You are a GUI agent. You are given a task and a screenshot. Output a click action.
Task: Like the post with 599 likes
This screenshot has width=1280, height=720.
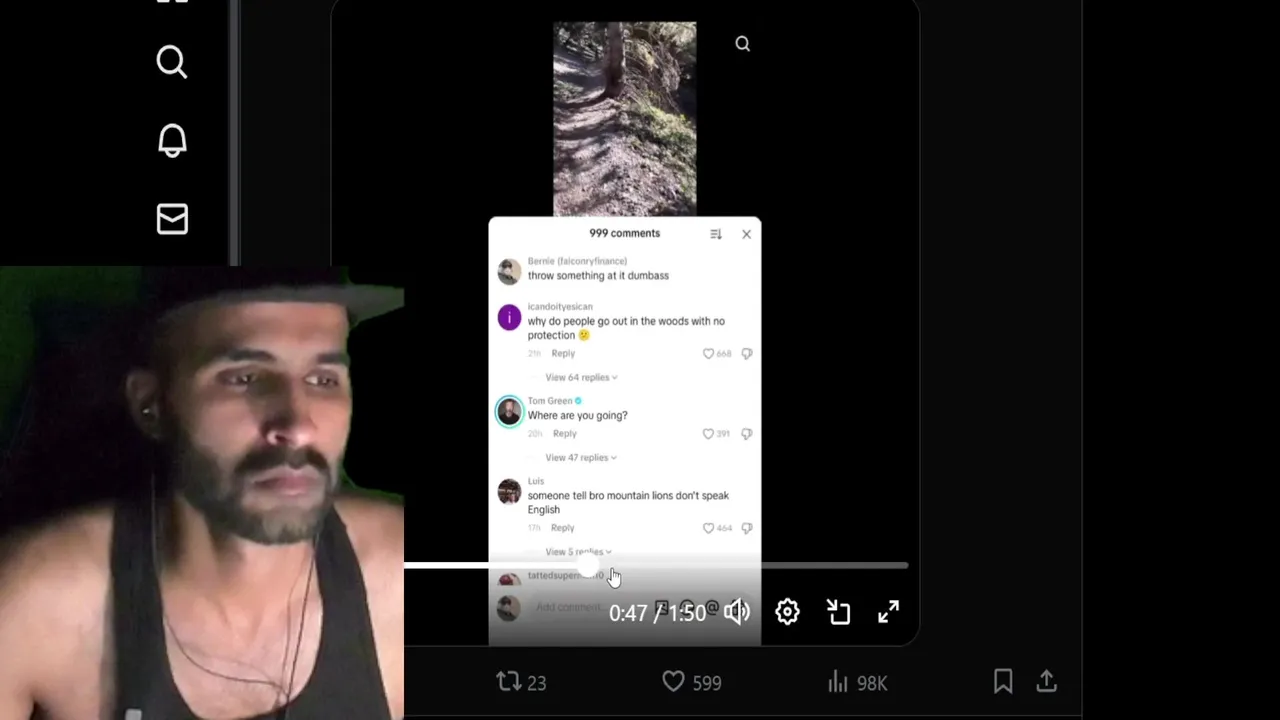click(691, 682)
